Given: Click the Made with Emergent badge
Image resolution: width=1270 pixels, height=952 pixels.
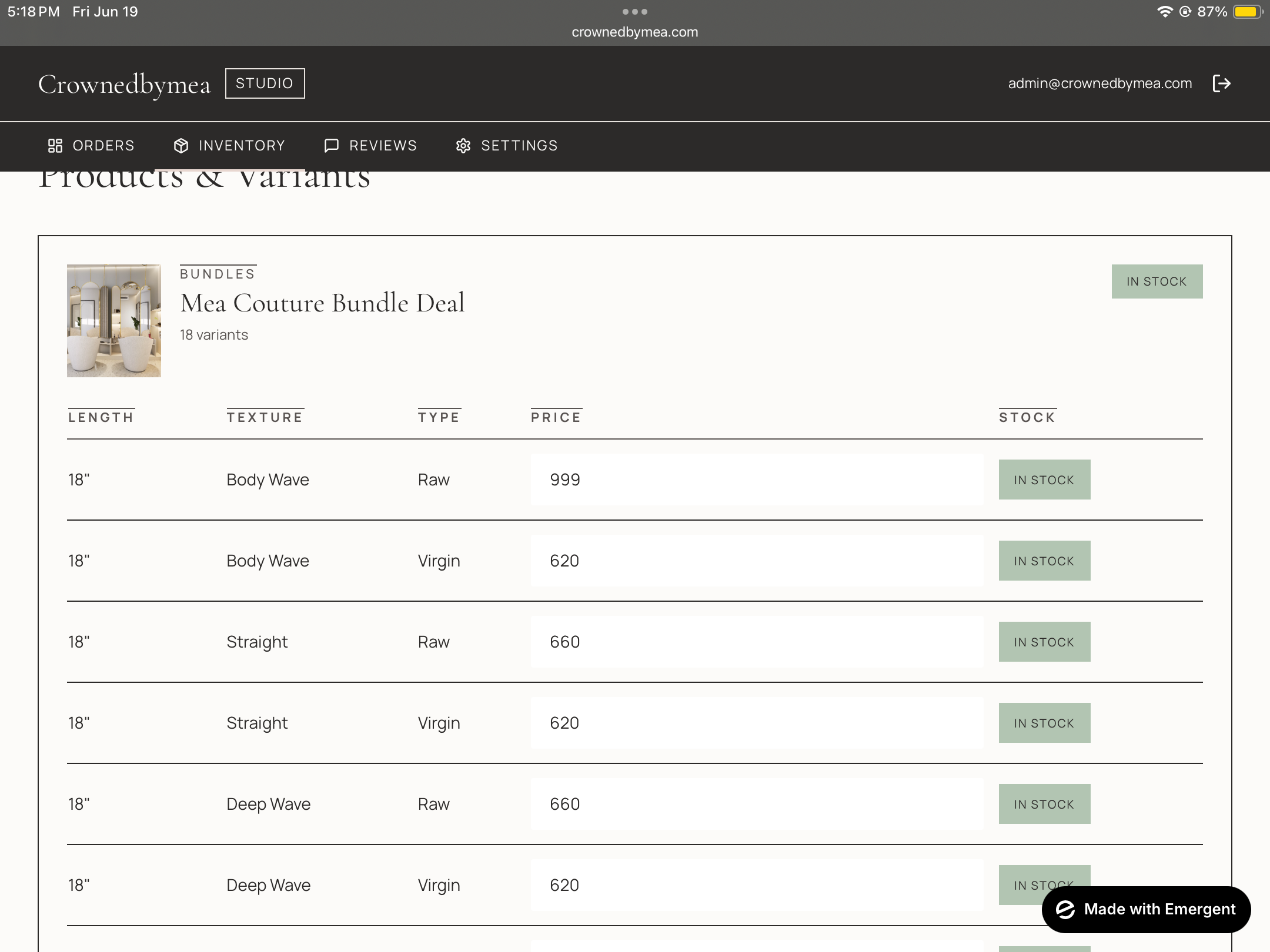Looking at the screenshot, I should (x=1147, y=909).
